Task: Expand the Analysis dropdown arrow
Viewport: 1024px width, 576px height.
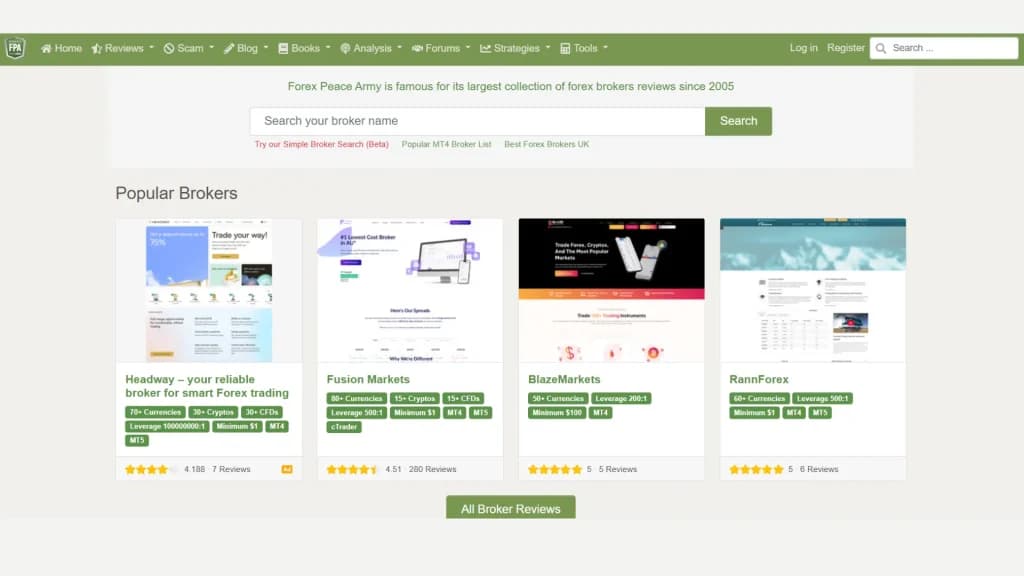Action: click(400, 48)
